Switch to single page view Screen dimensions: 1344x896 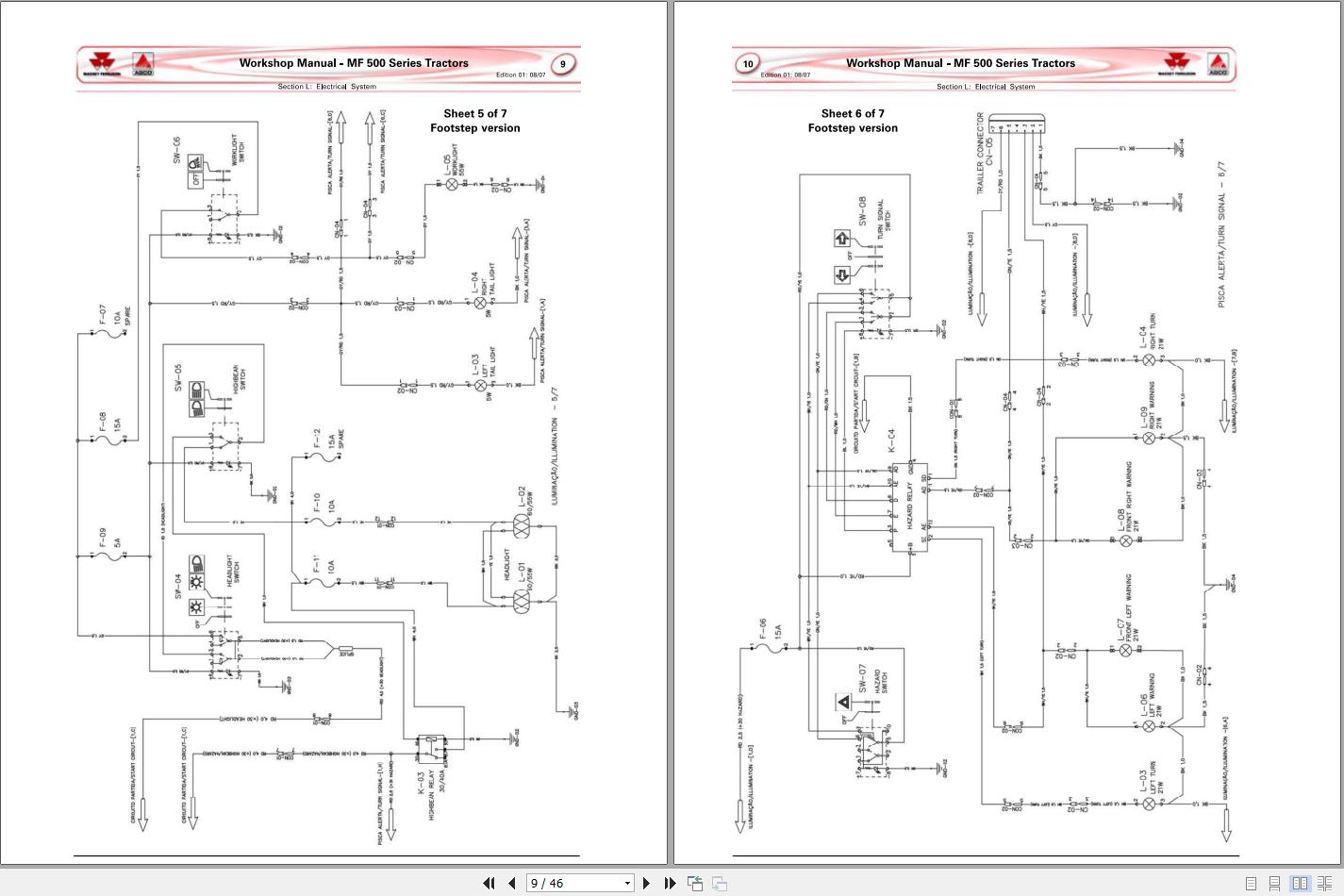(x=1251, y=884)
